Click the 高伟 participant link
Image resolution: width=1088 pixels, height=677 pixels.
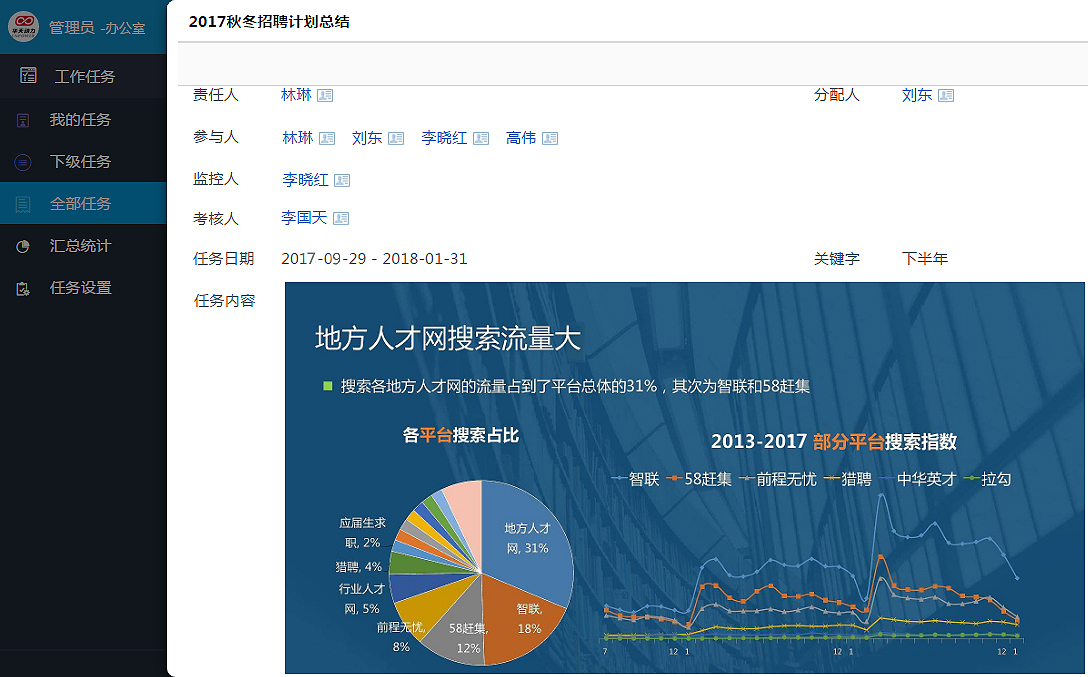pyautogui.click(x=521, y=138)
